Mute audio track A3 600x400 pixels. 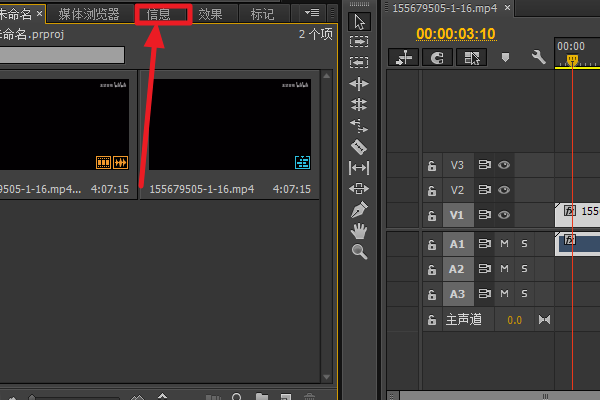click(x=504, y=294)
